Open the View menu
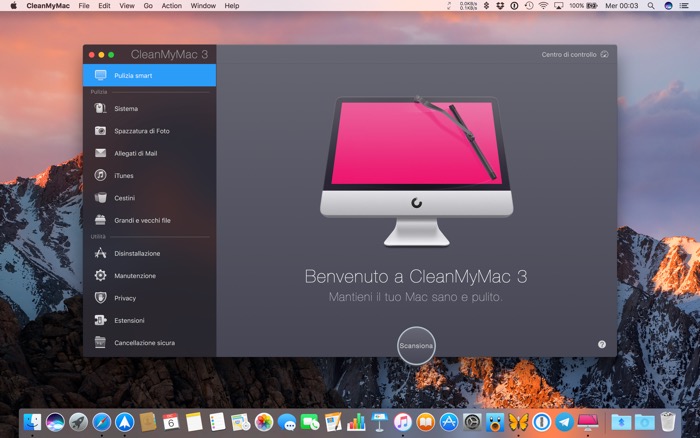Image resolution: width=700 pixels, height=438 pixels. pos(127,6)
